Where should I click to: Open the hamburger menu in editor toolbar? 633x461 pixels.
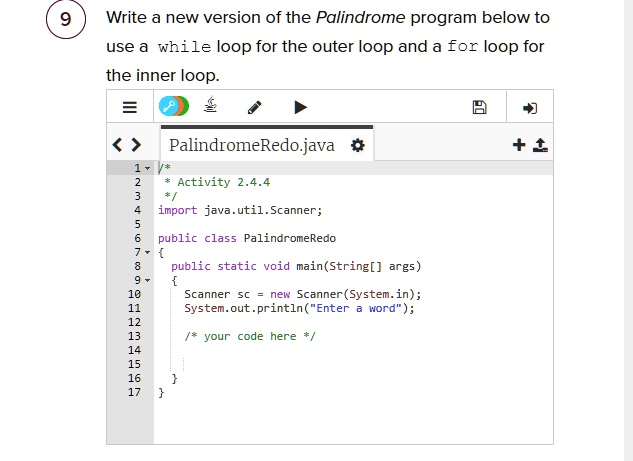point(130,107)
